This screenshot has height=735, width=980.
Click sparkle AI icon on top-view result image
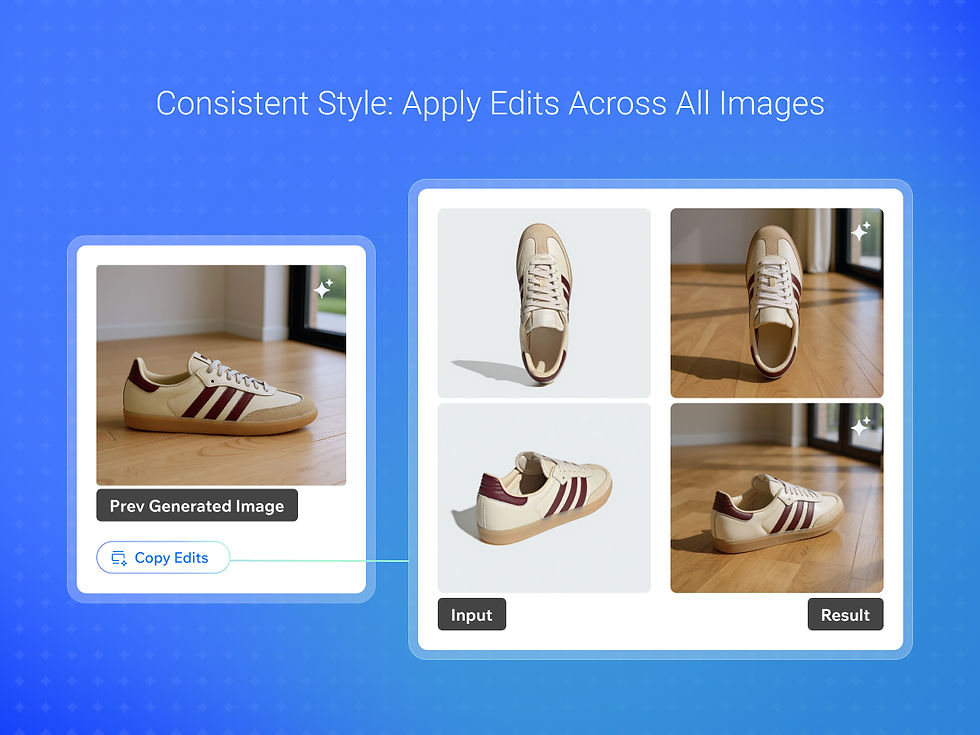coord(861,231)
